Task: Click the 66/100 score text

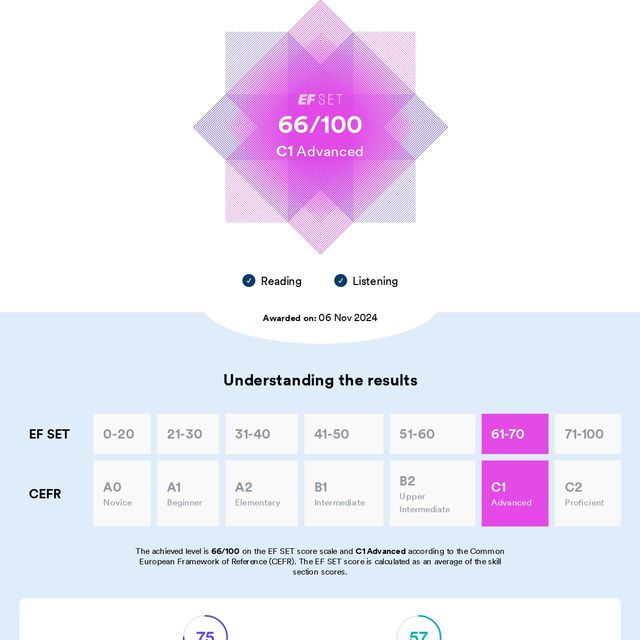Action: (320, 125)
